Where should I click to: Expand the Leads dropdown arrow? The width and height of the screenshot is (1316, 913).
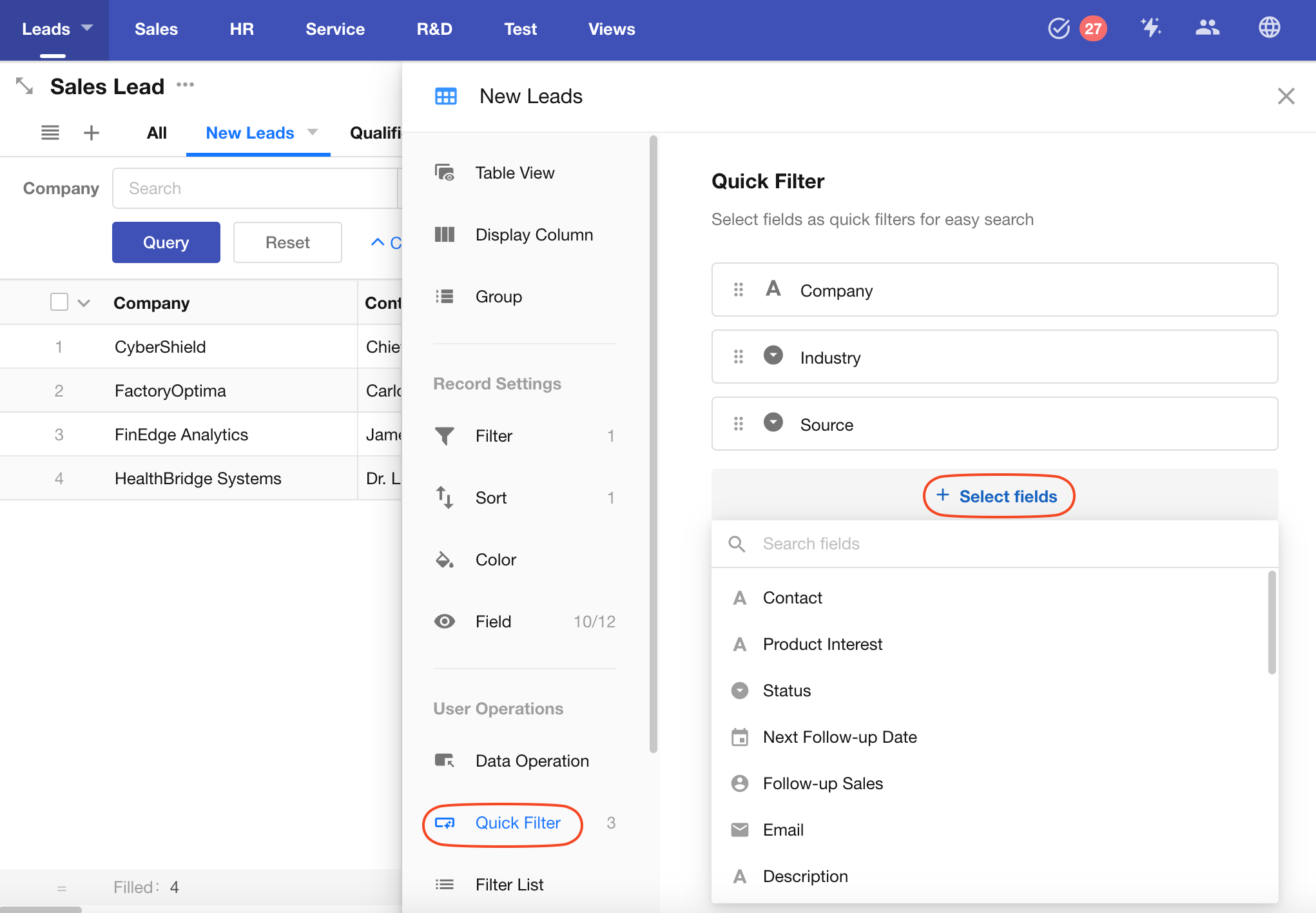point(87,28)
